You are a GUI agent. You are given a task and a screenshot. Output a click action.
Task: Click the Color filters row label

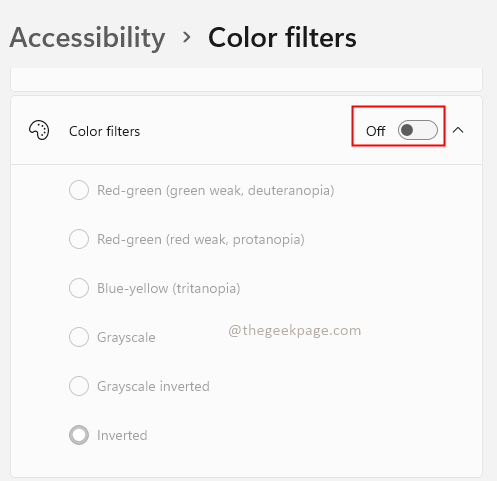[x=105, y=131]
